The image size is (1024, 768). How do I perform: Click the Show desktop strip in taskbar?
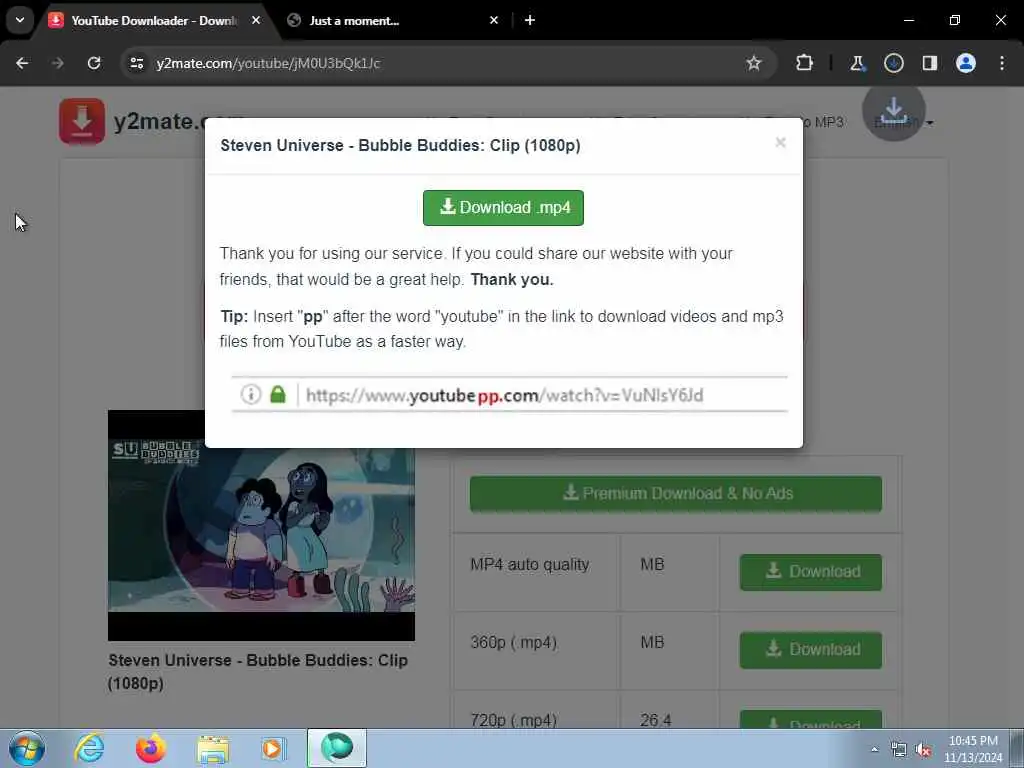1017,748
